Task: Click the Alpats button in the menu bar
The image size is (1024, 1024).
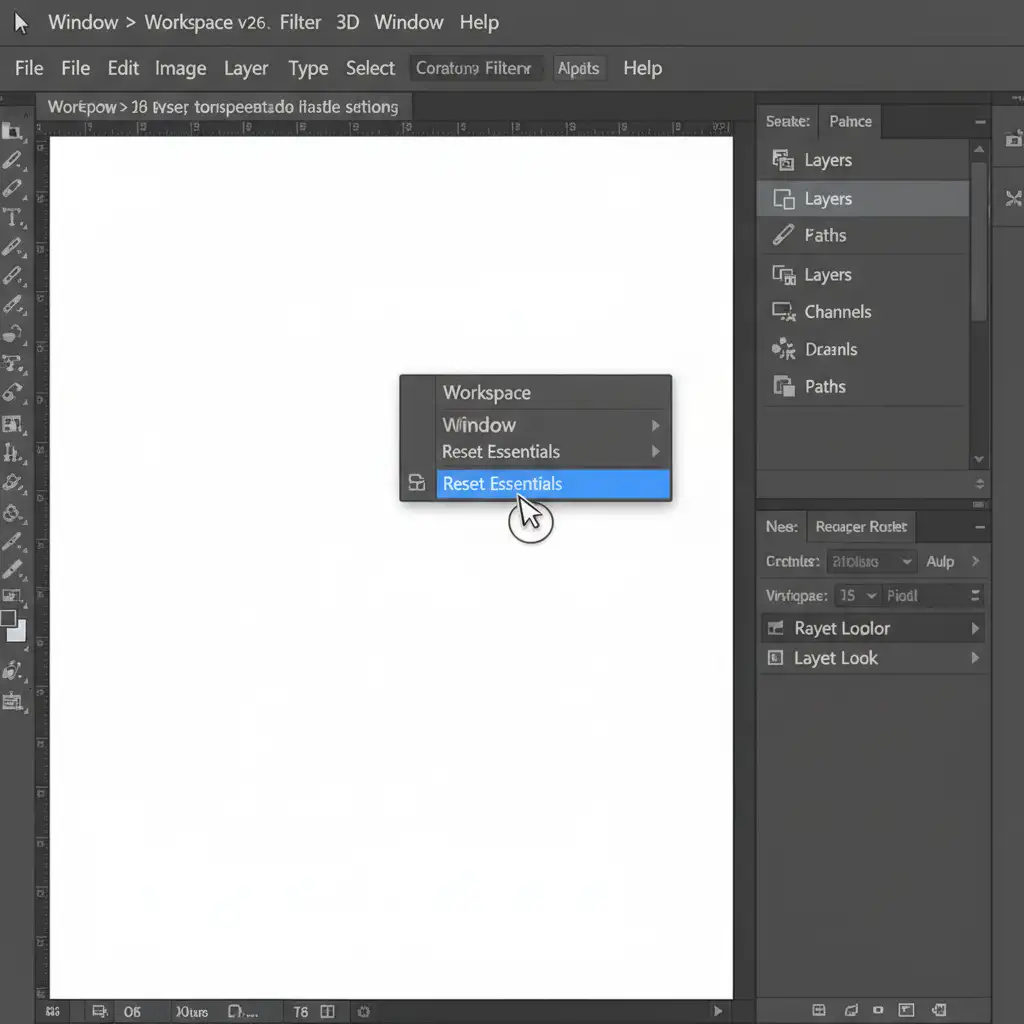Action: (578, 68)
